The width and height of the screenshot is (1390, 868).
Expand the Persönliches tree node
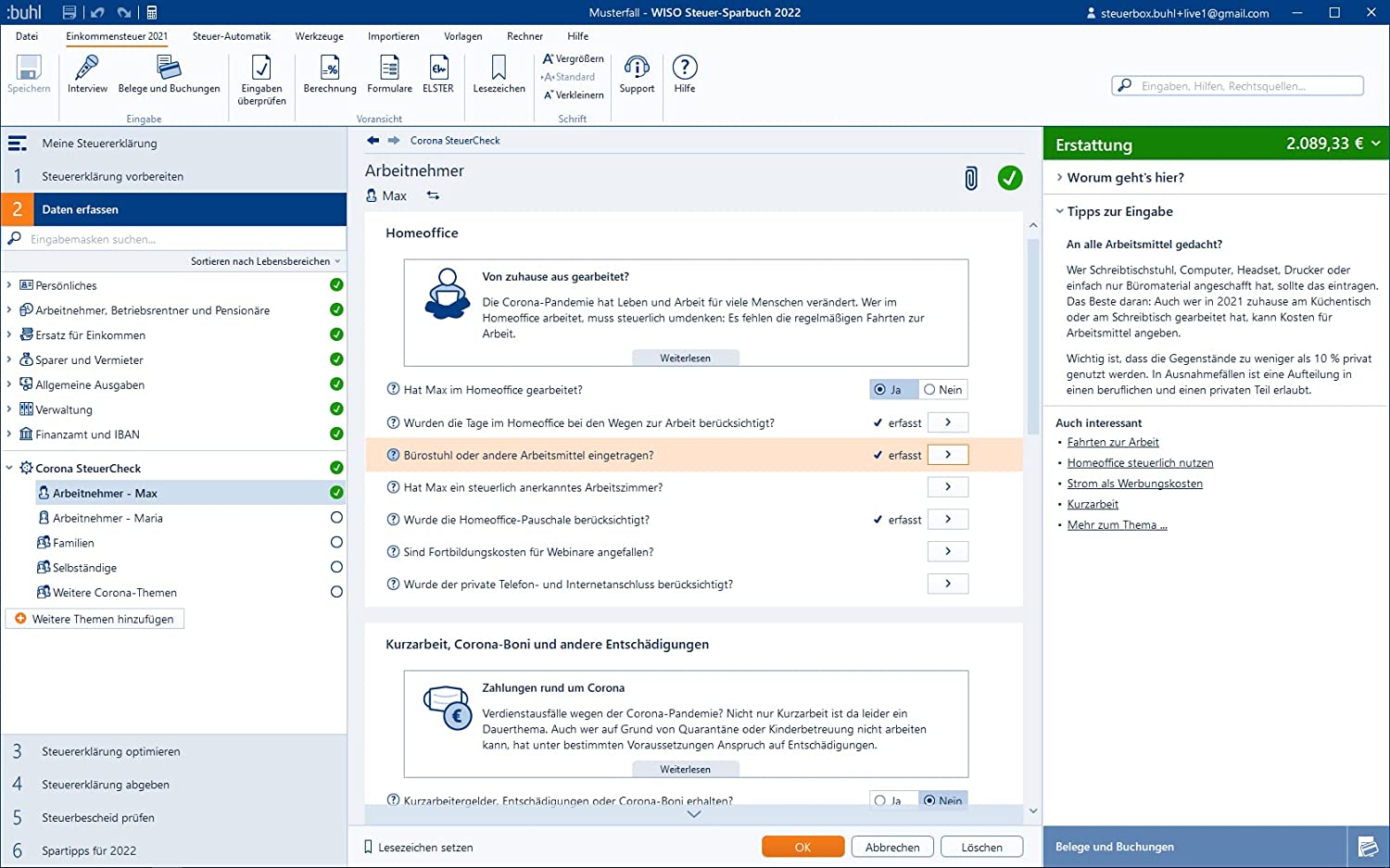9,285
